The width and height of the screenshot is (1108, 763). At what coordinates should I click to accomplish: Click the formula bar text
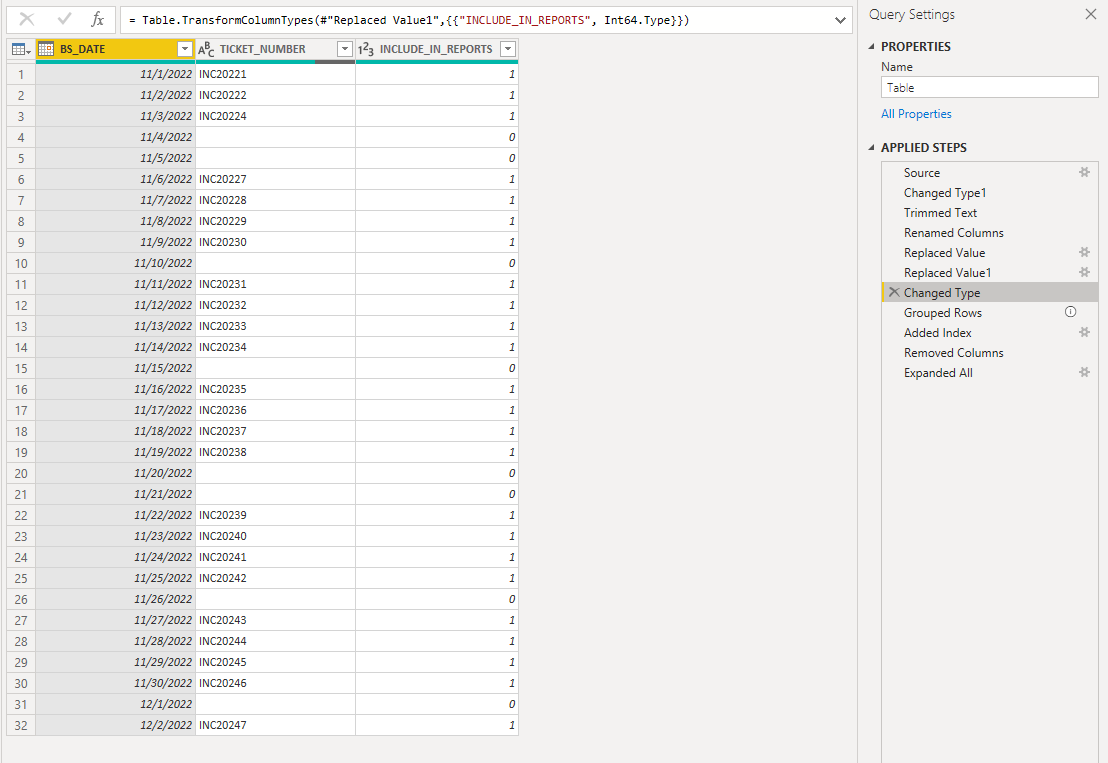[409, 20]
